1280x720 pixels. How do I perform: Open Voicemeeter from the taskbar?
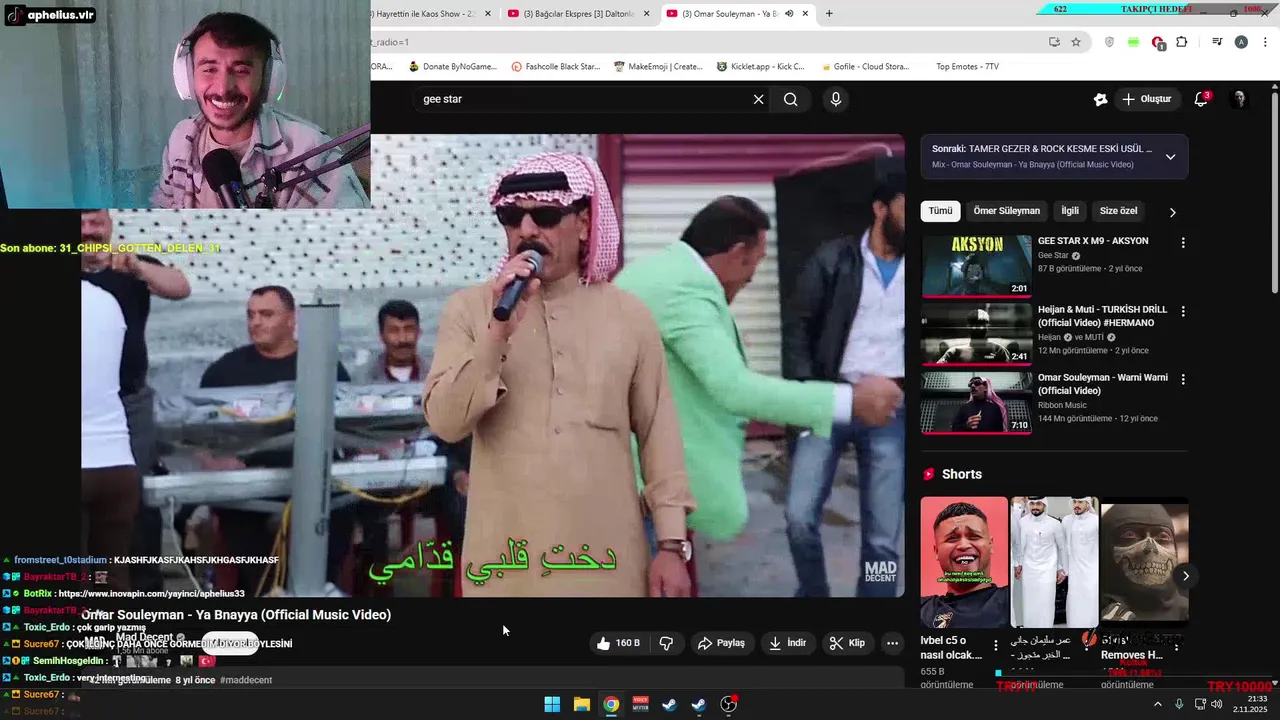641,704
